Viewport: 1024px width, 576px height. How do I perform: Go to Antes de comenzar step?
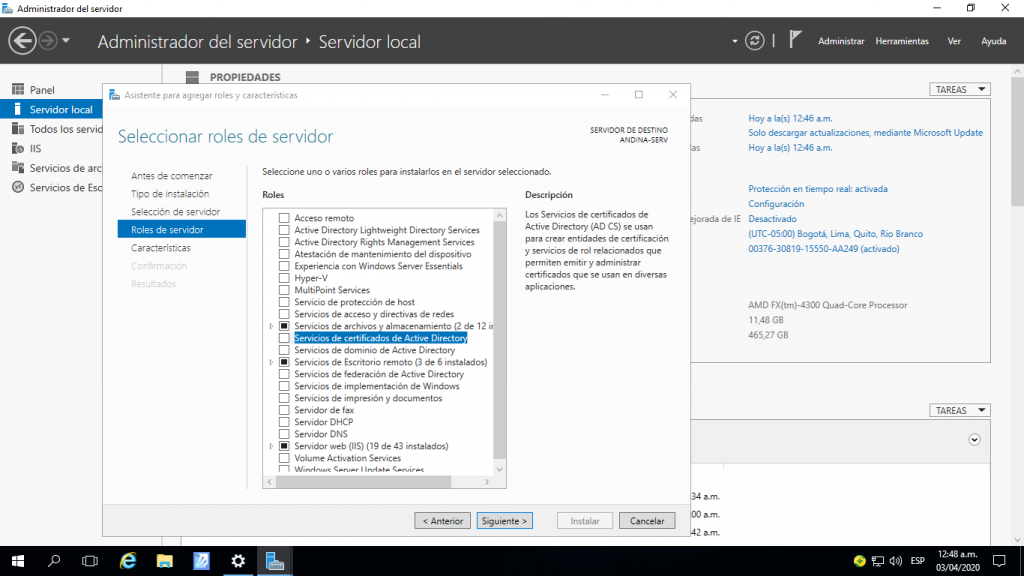point(171,176)
